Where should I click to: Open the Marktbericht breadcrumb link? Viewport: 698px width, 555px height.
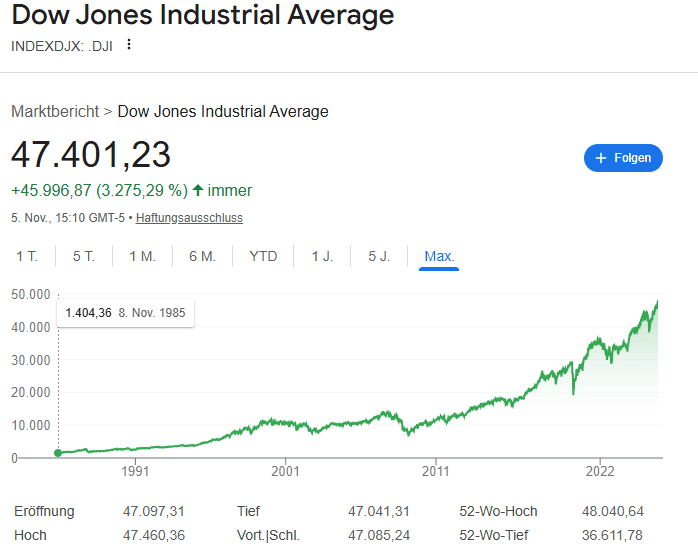pos(54,111)
